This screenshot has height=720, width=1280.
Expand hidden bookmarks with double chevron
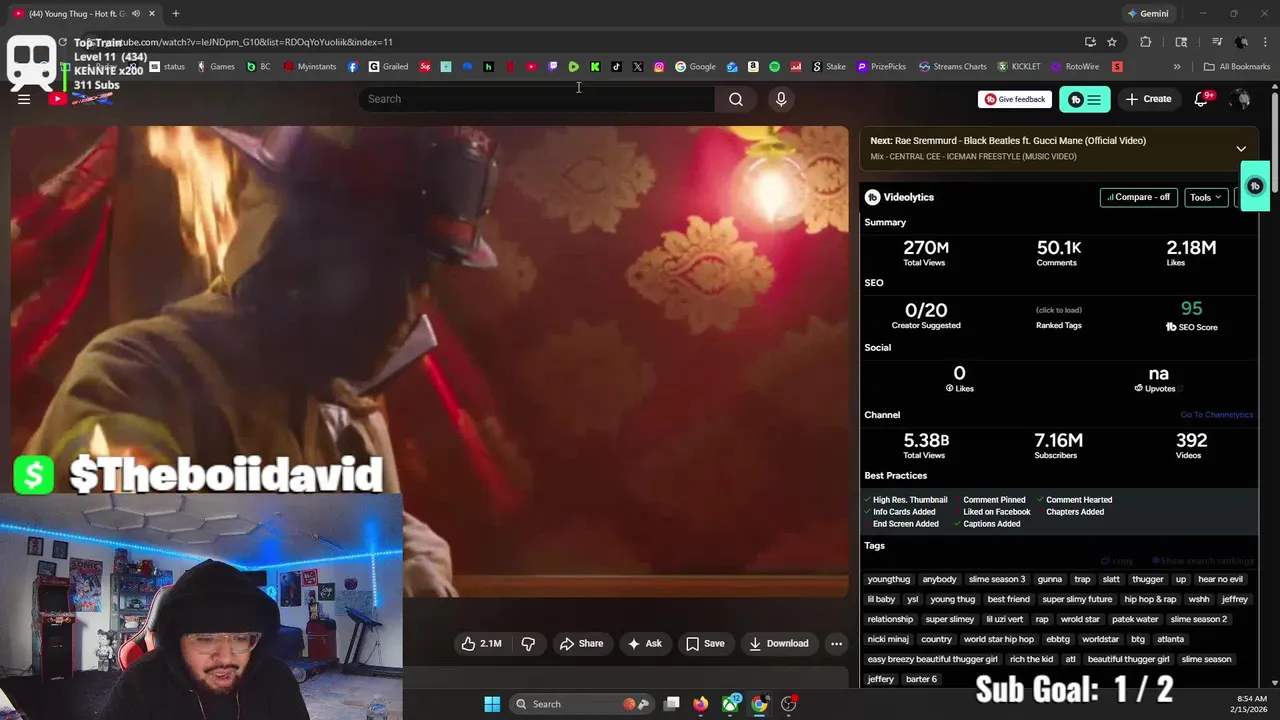tap(1177, 67)
